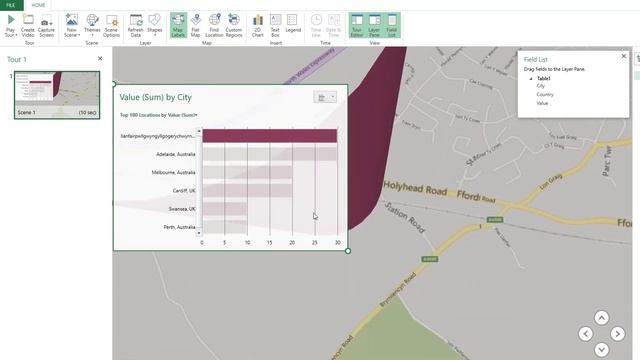Toggle the Tour Editor pane
This screenshot has width=640, height=360.
[357, 26]
